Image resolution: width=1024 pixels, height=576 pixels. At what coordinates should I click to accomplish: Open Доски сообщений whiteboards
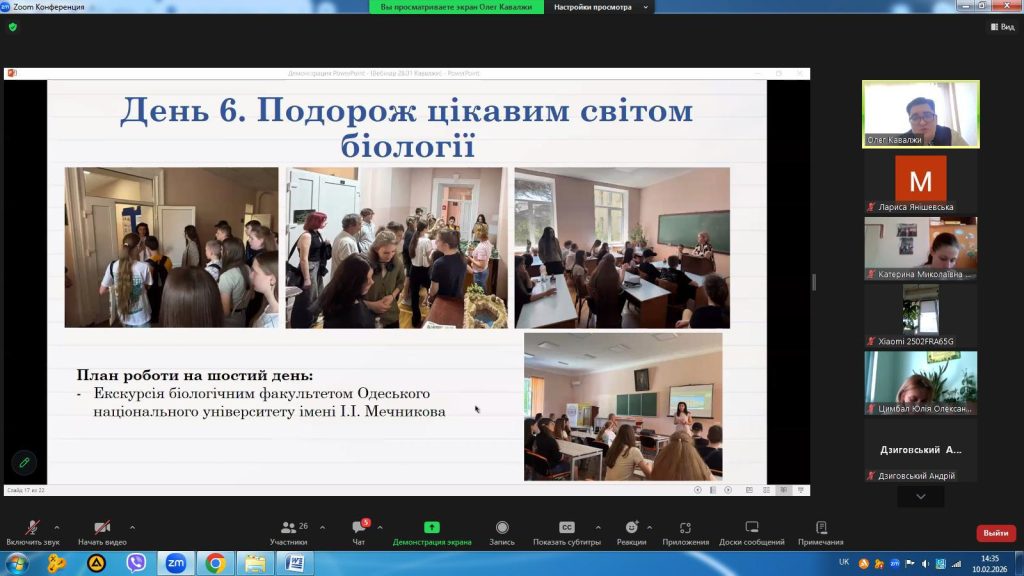tap(751, 529)
